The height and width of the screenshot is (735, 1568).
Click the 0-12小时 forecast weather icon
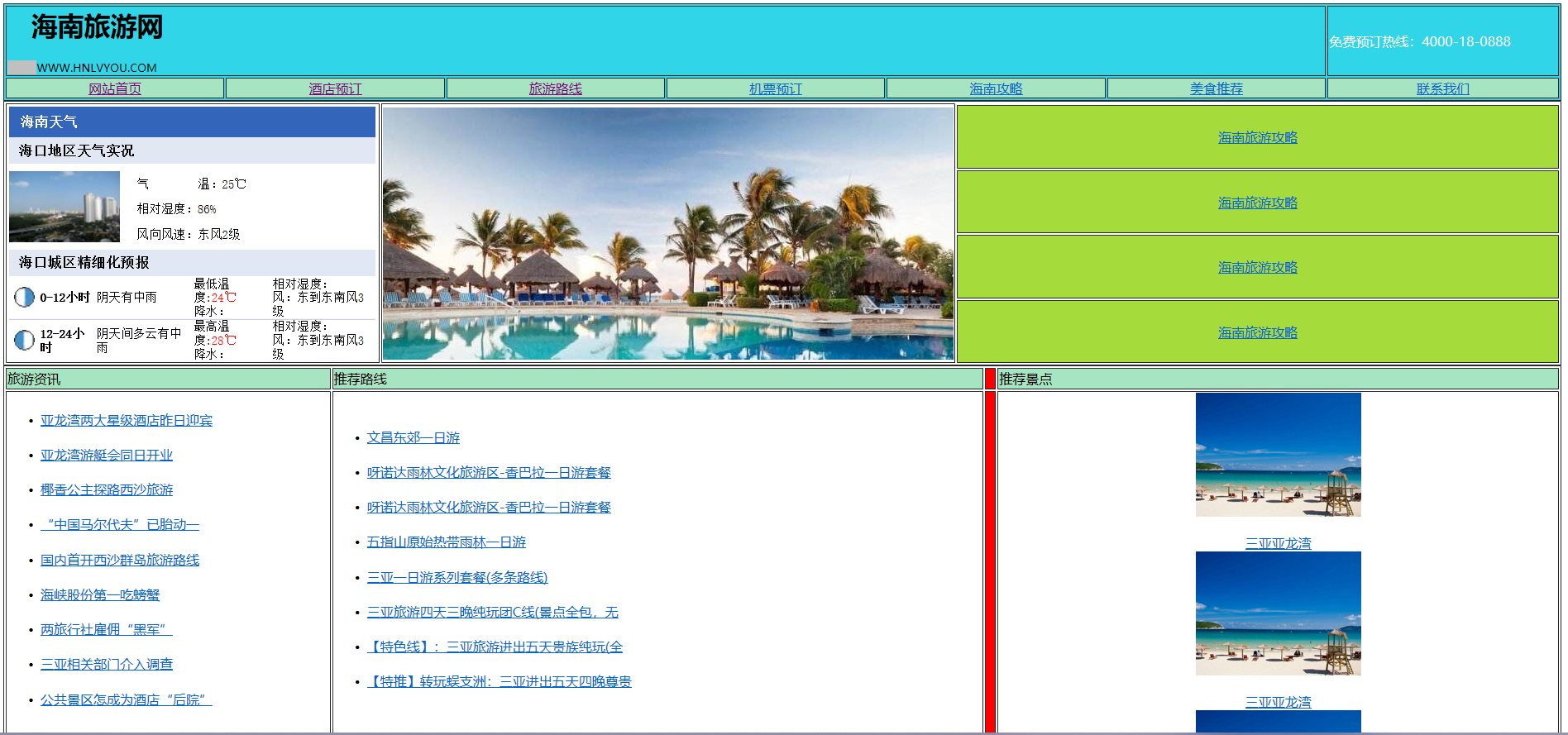24,297
